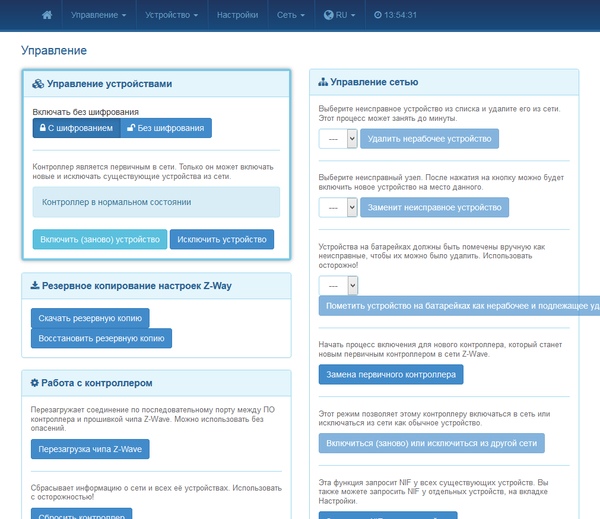Viewport: 600px width, 519px height.
Task: Open the Устройство menu
Action: coord(171,15)
